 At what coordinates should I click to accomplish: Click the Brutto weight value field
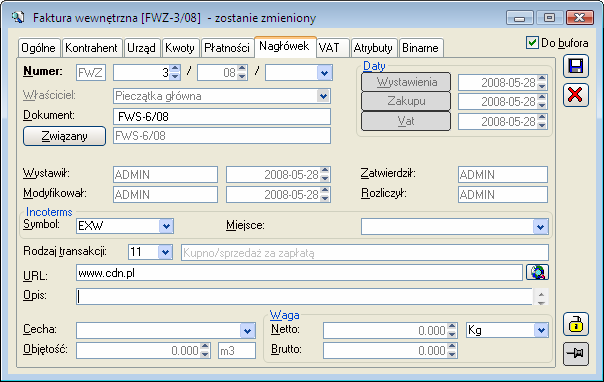[x=386, y=350]
